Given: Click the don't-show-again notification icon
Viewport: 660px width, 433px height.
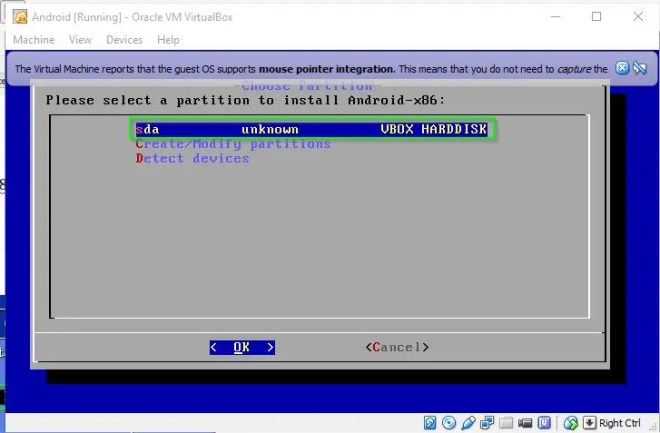Looking at the screenshot, I should [x=640, y=68].
